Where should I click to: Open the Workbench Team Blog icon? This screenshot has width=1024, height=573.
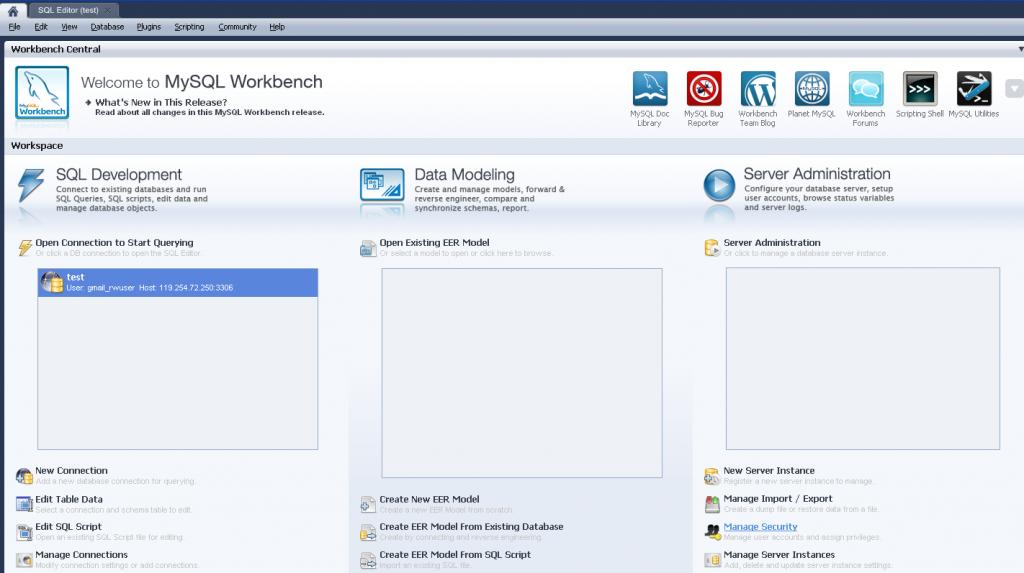pyautogui.click(x=757, y=89)
